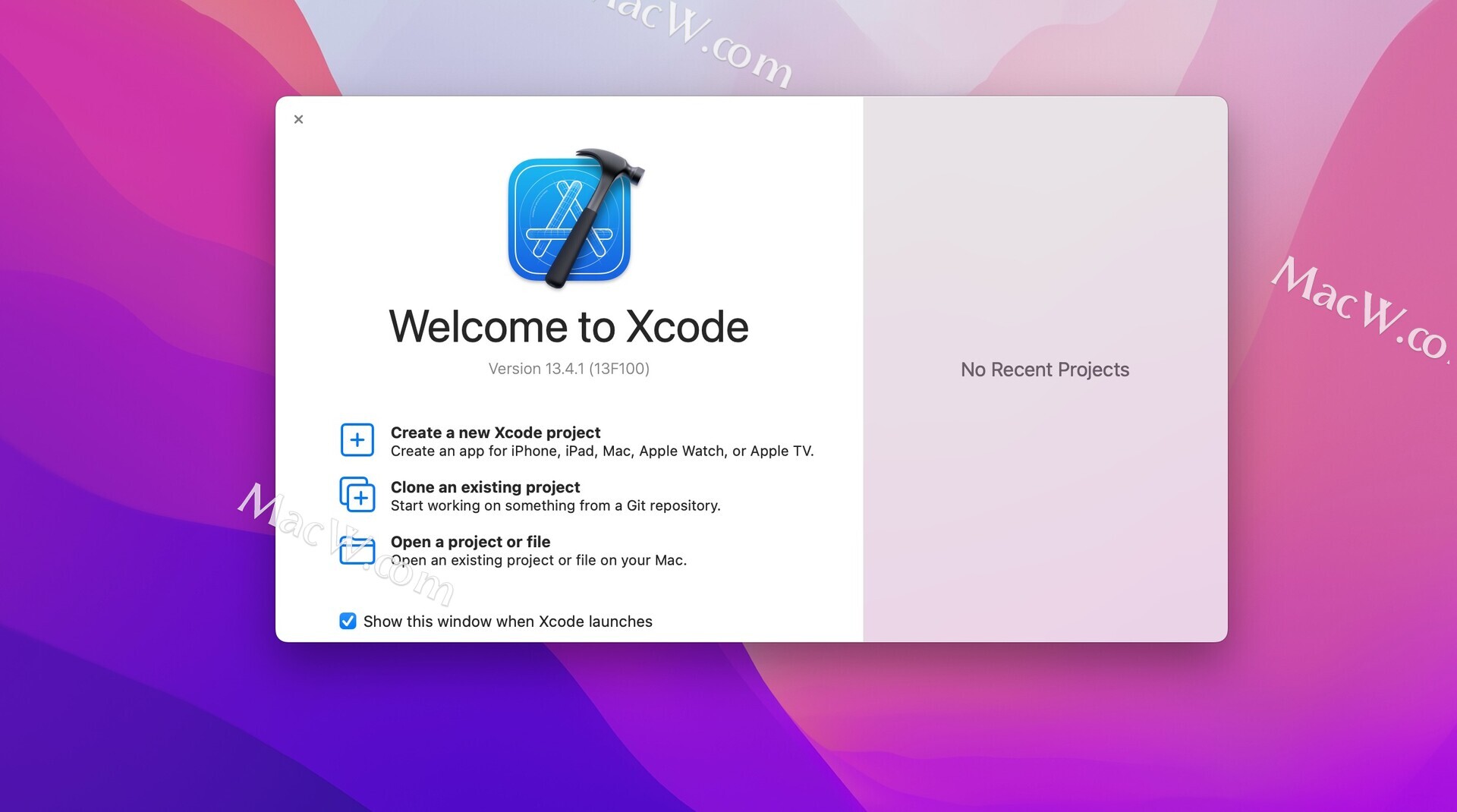
Task: Uncheck Show this window when Xcode launches
Action: pos(347,621)
